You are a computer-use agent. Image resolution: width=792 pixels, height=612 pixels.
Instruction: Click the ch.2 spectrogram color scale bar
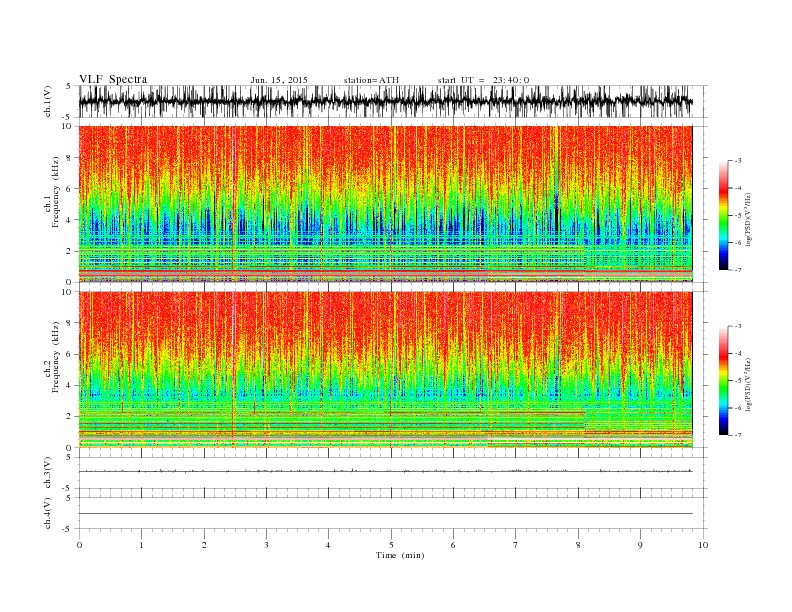pos(723,381)
